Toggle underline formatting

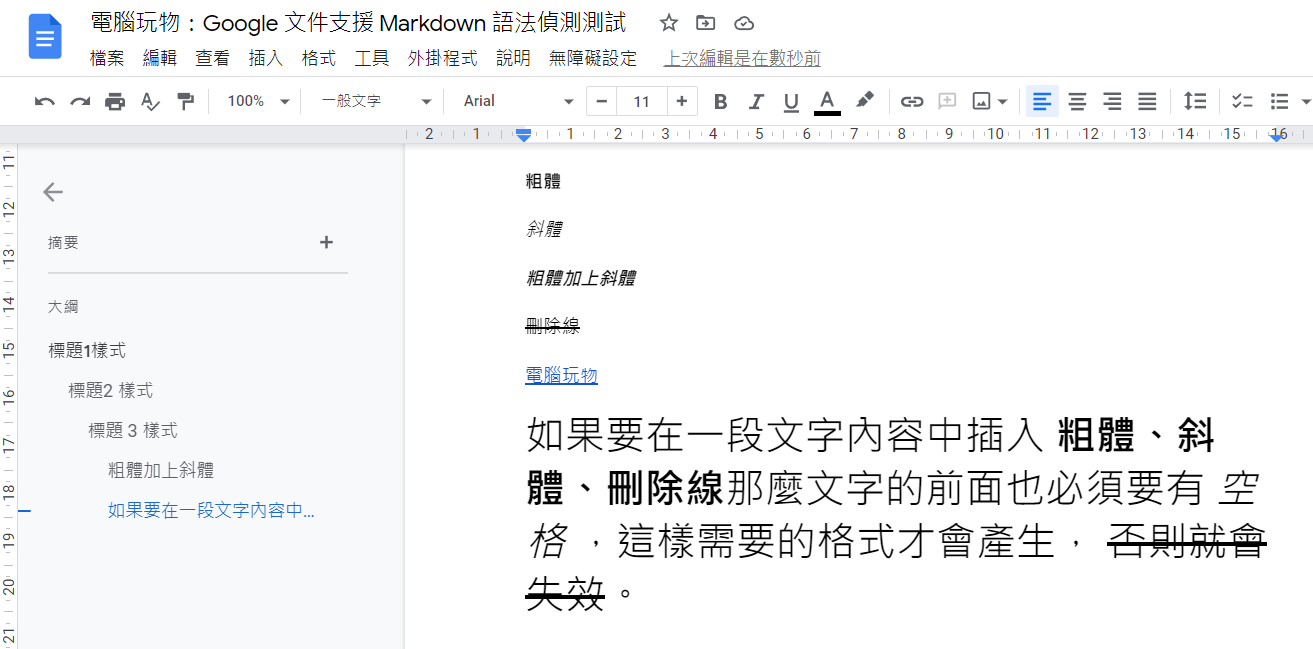[x=791, y=101]
